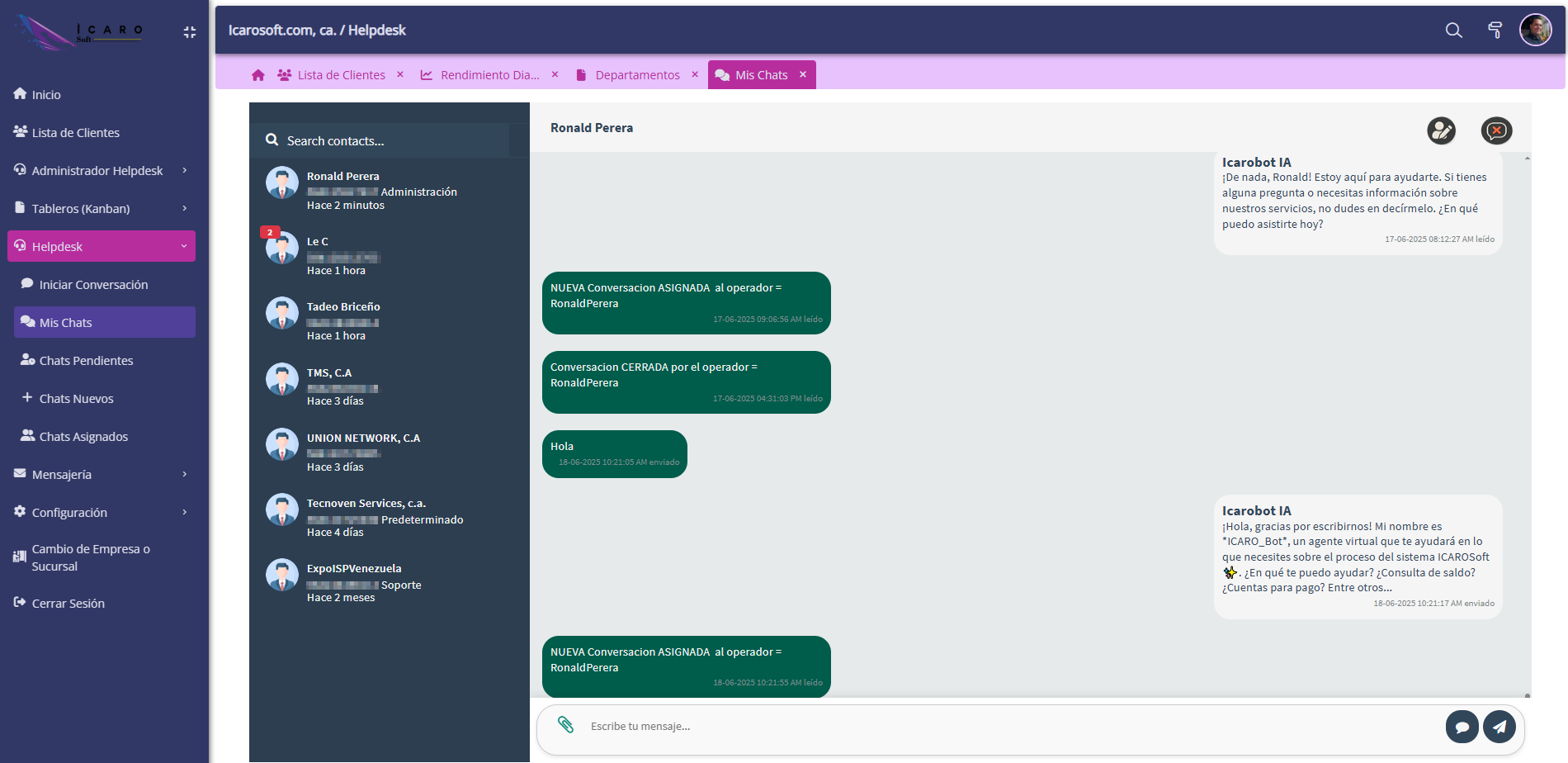Open ExpoISPVenezuela chat contact

point(390,583)
